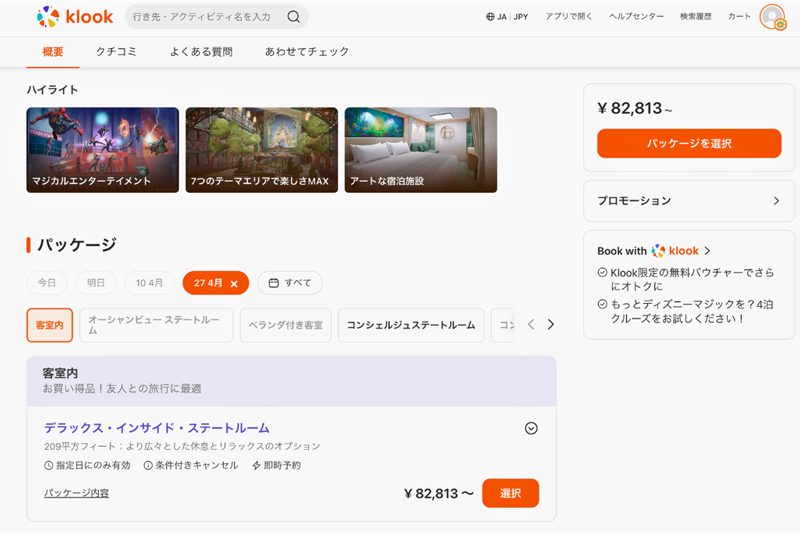Open calendar with すべて date button
Viewport: 800px width, 534px height.
point(290,283)
